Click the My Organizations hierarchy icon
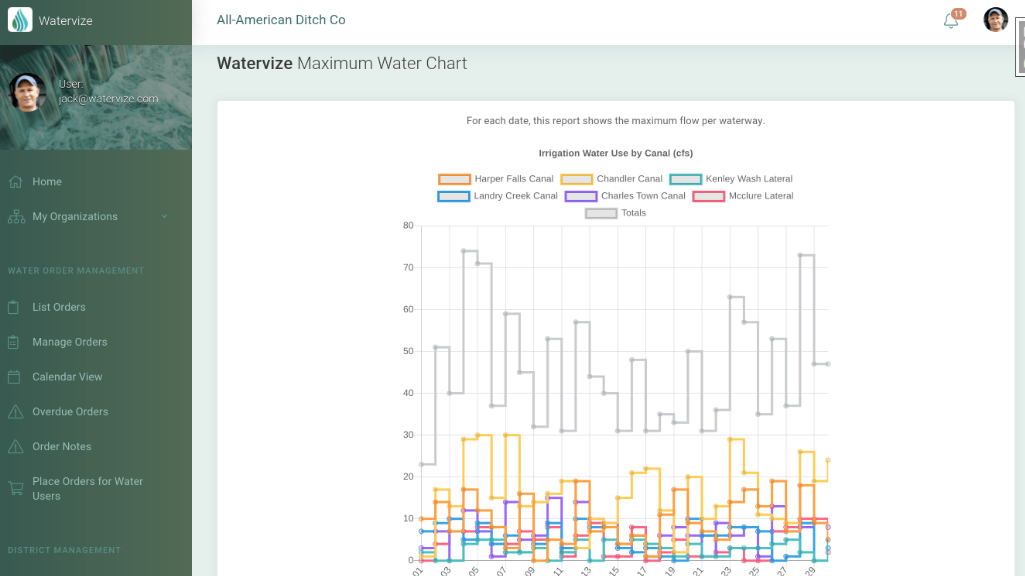 [x=15, y=217]
